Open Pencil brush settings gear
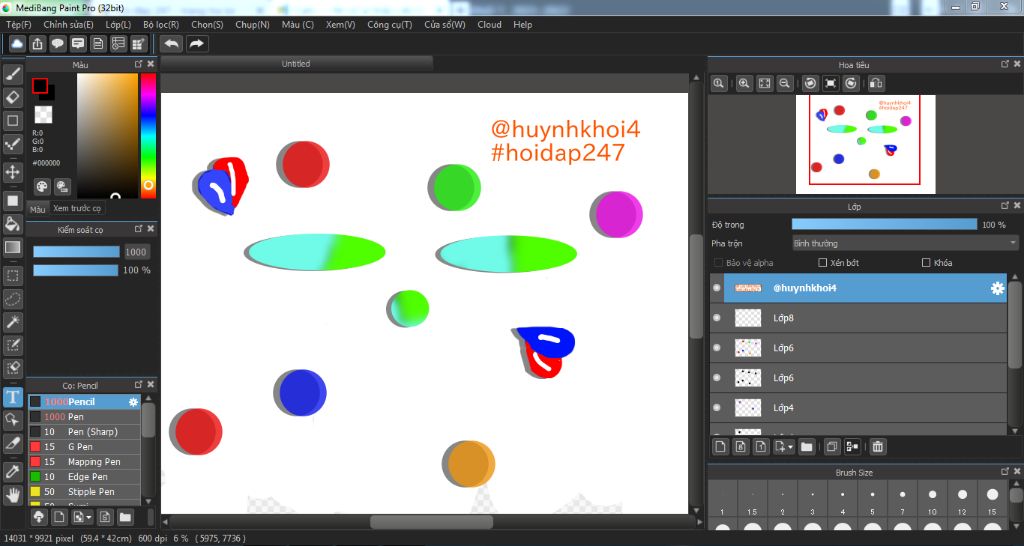Screen dimensions: 1024x546 coord(133,402)
